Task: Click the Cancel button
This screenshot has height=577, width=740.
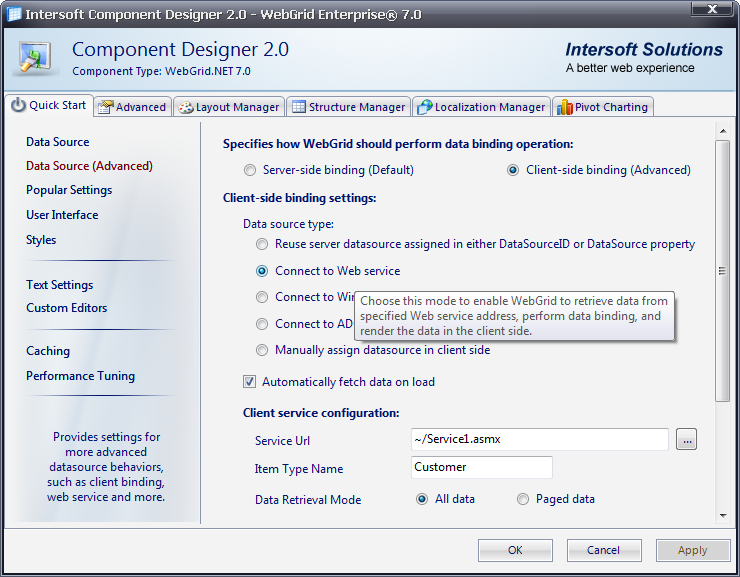Action: tap(604, 550)
